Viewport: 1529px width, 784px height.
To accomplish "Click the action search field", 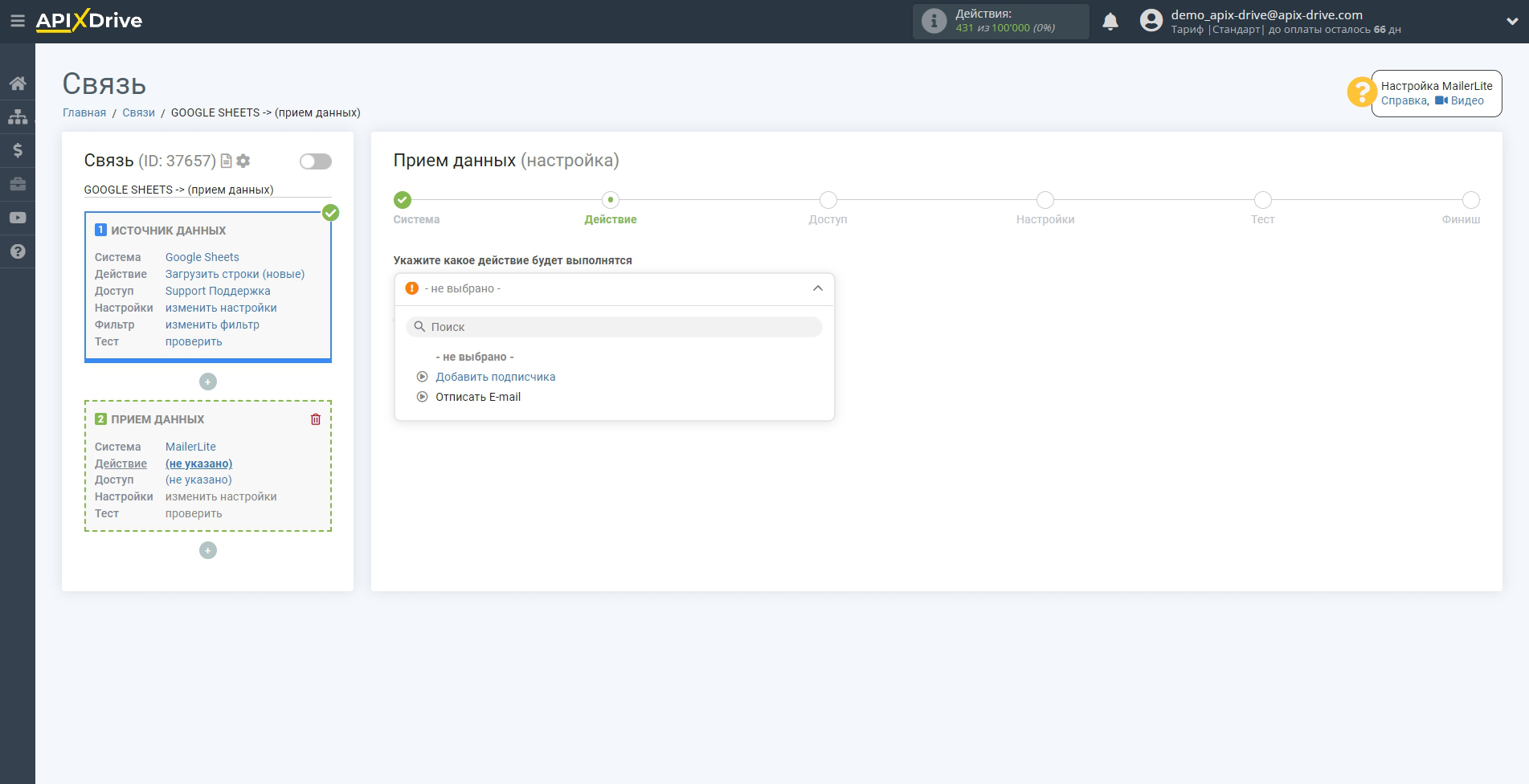I will point(615,327).
